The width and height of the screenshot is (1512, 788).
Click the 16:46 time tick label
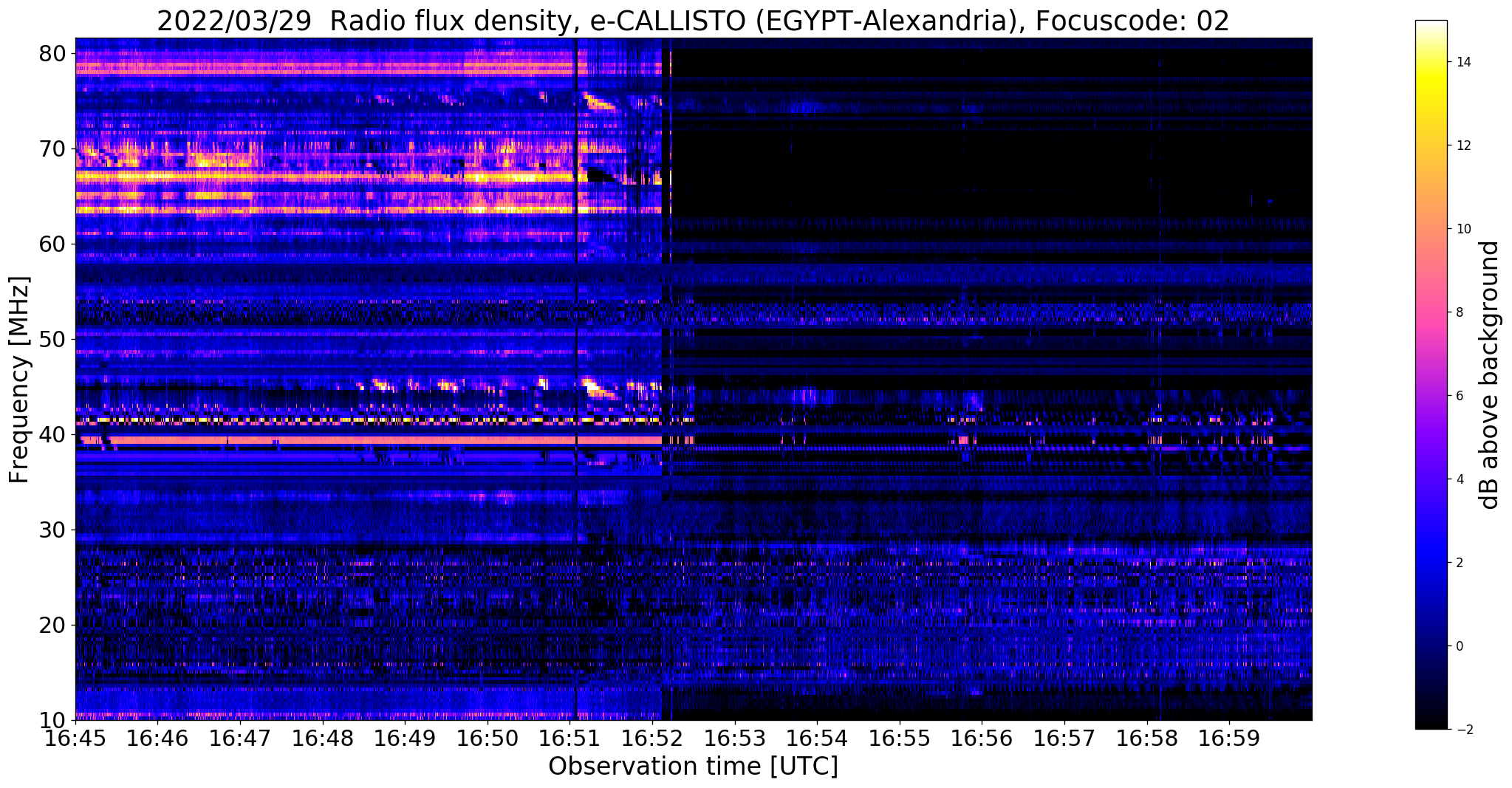click(x=158, y=739)
